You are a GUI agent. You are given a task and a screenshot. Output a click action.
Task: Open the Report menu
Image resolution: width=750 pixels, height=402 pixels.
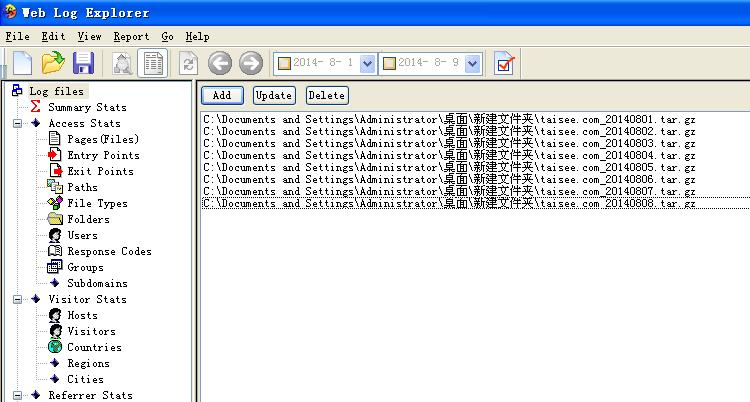(131, 36)
